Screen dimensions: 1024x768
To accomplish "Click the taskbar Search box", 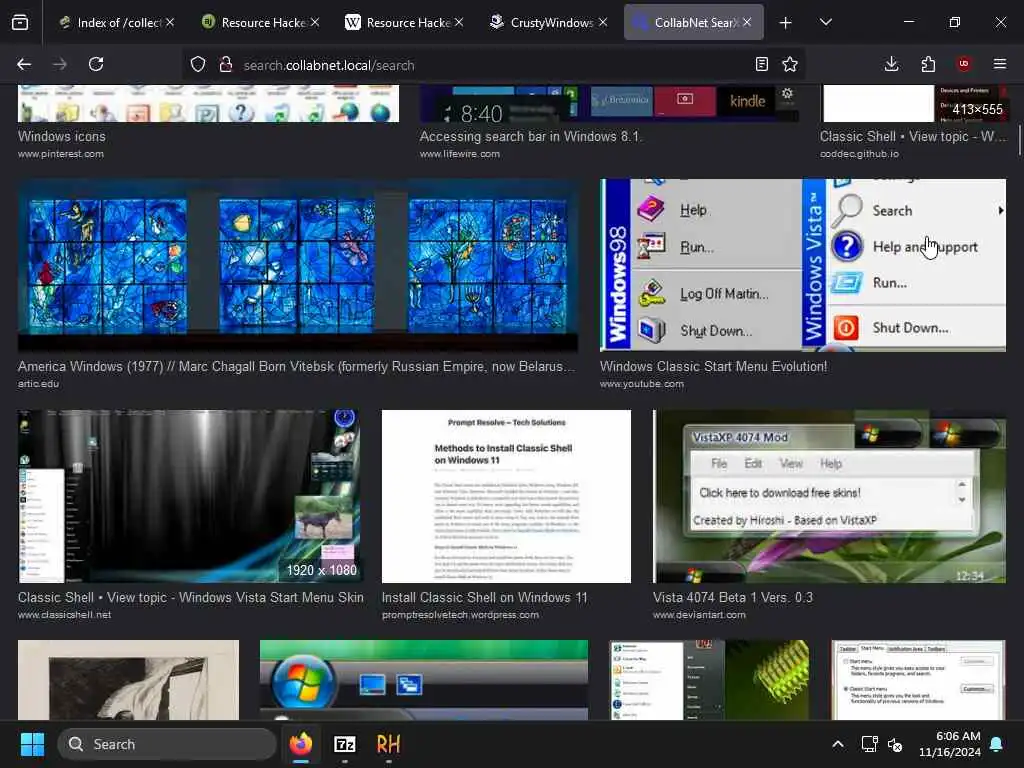I will coord(167,744).
